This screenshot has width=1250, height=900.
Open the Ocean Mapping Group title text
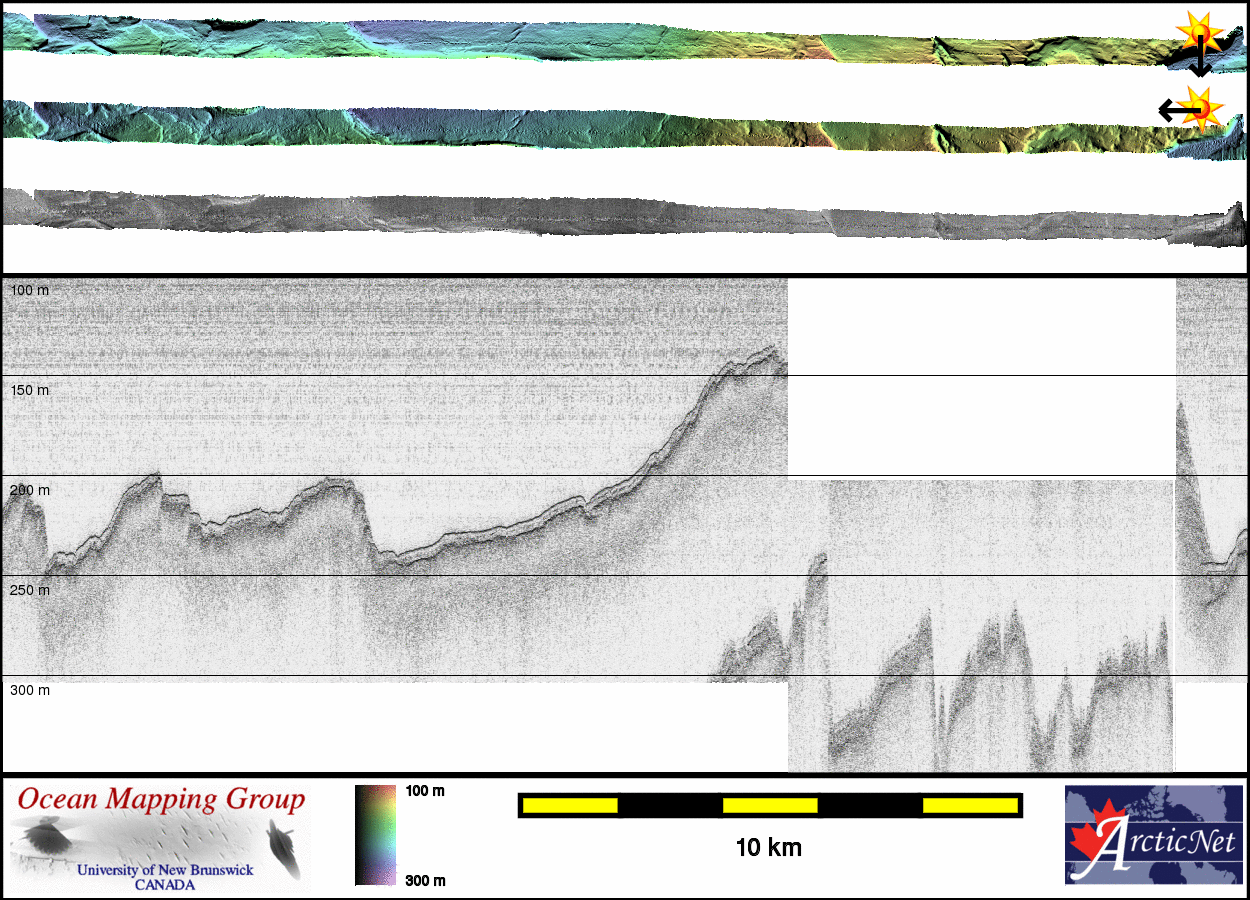click(161, 800)
